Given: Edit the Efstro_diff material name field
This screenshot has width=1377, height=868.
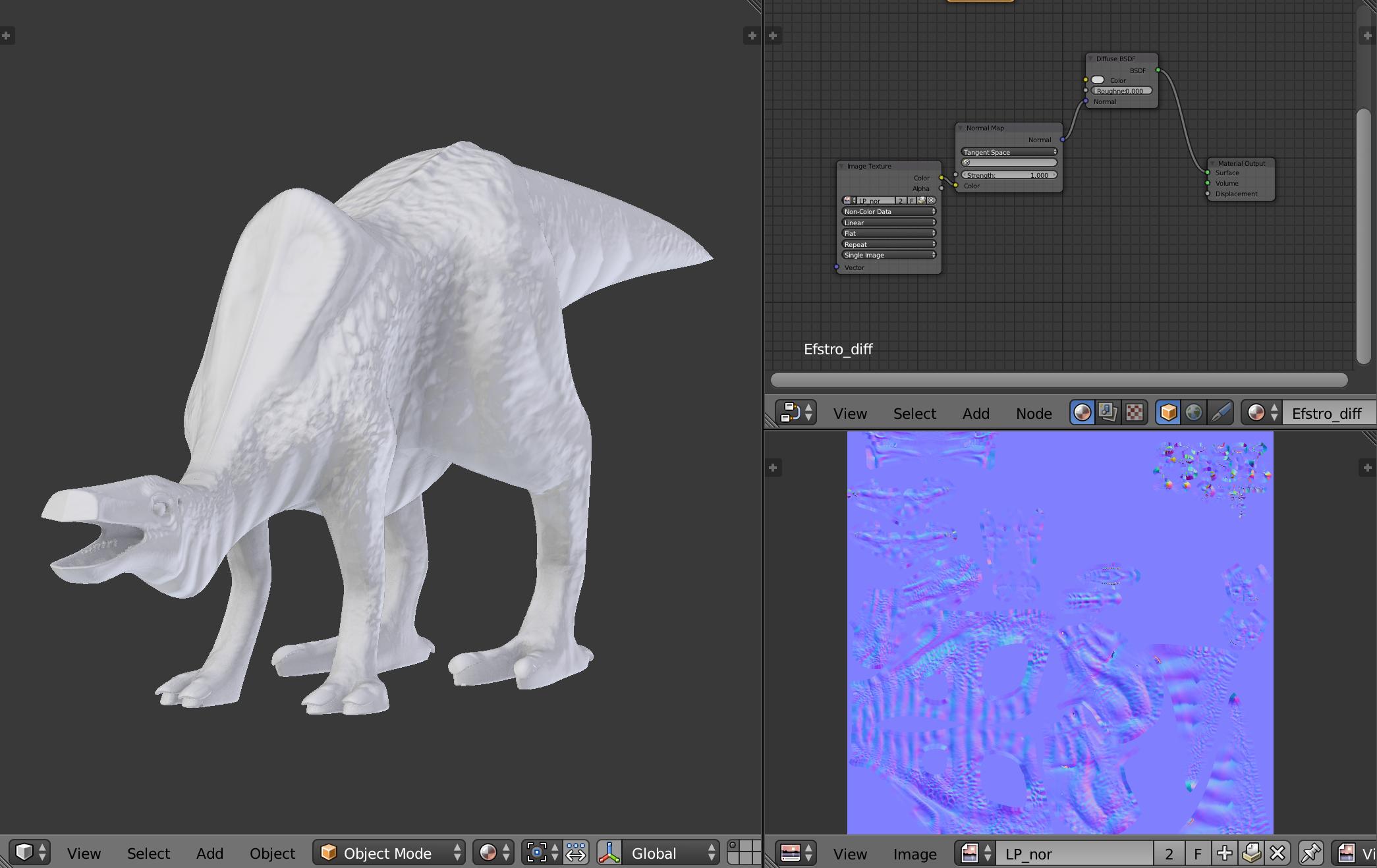Looking at the screenshot, I should click(1330, 412).
